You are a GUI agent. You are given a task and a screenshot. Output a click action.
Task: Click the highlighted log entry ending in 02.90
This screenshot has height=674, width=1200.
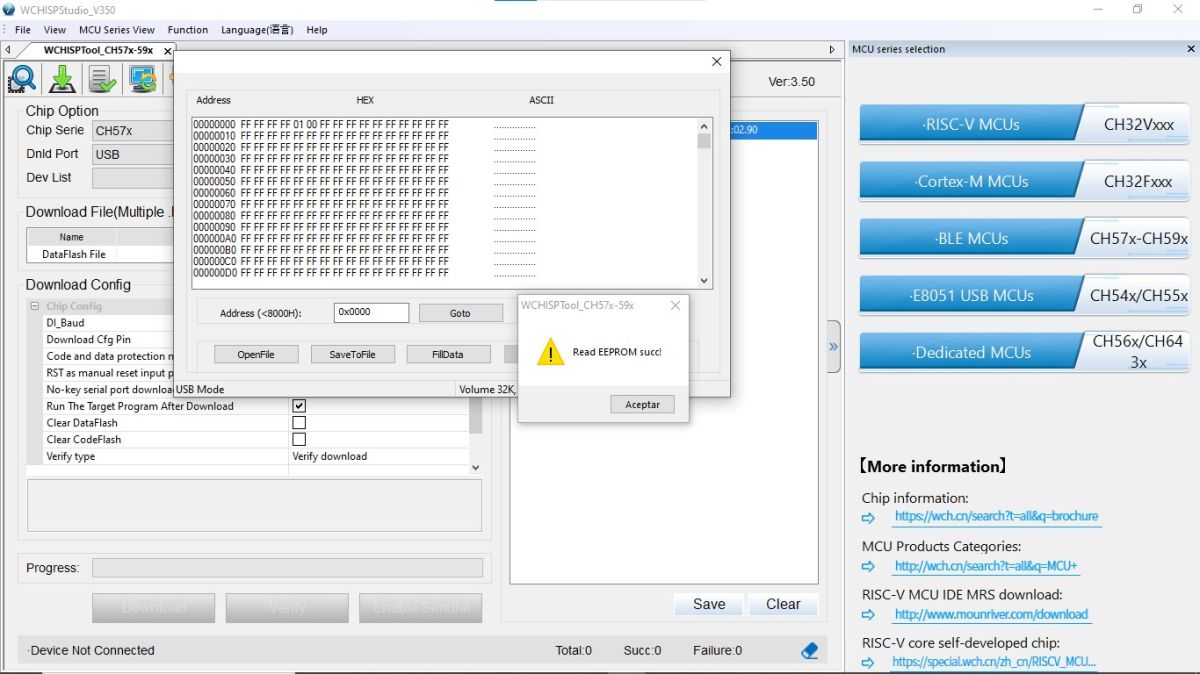coord(774,130)
